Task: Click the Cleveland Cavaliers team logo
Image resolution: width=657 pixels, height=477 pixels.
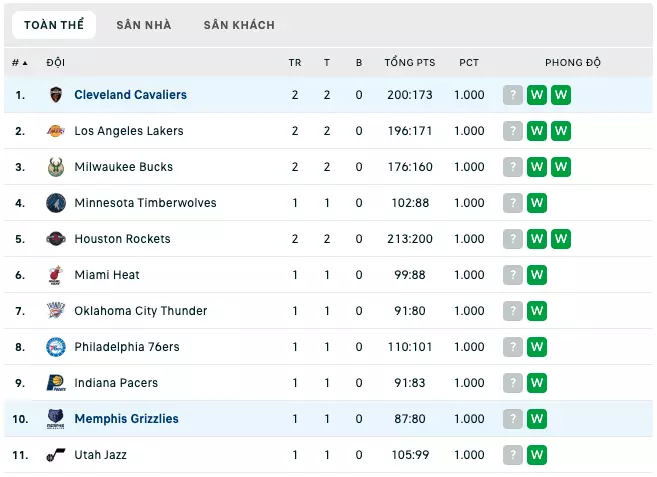Action: pyautogui.click(x=56, y=95)
